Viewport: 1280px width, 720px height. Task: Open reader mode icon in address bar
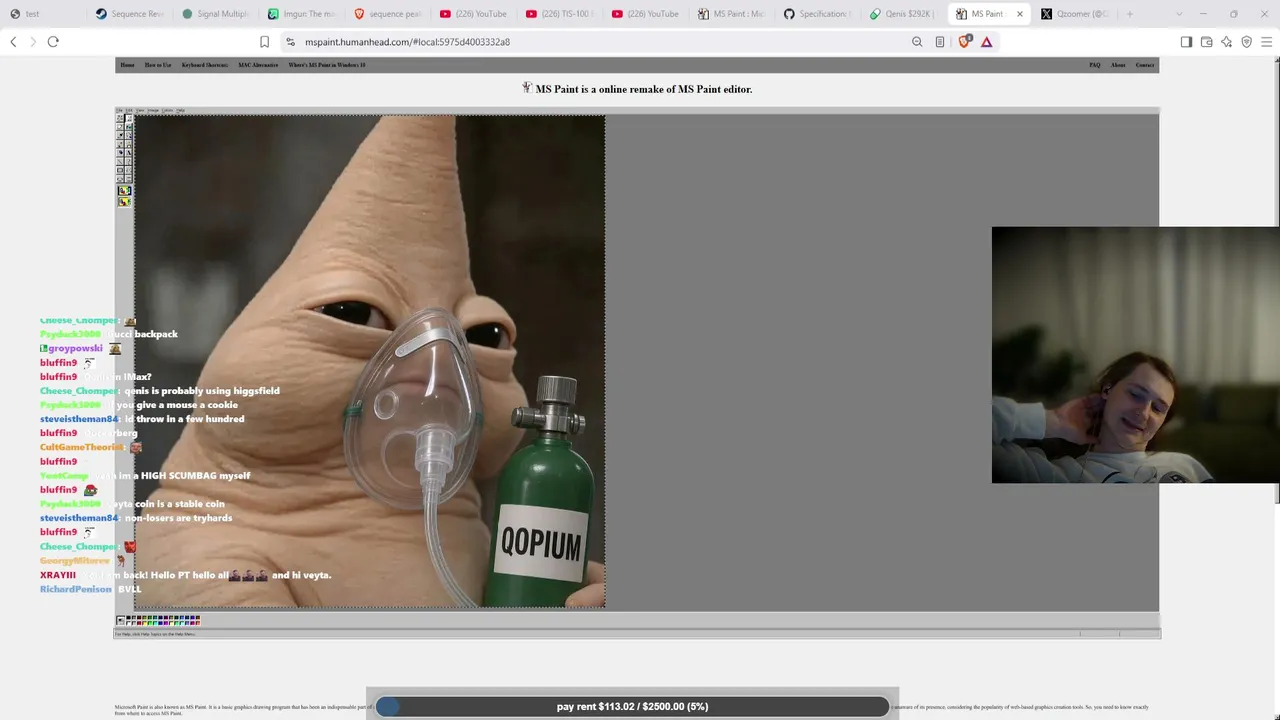[x=940, y=42]
